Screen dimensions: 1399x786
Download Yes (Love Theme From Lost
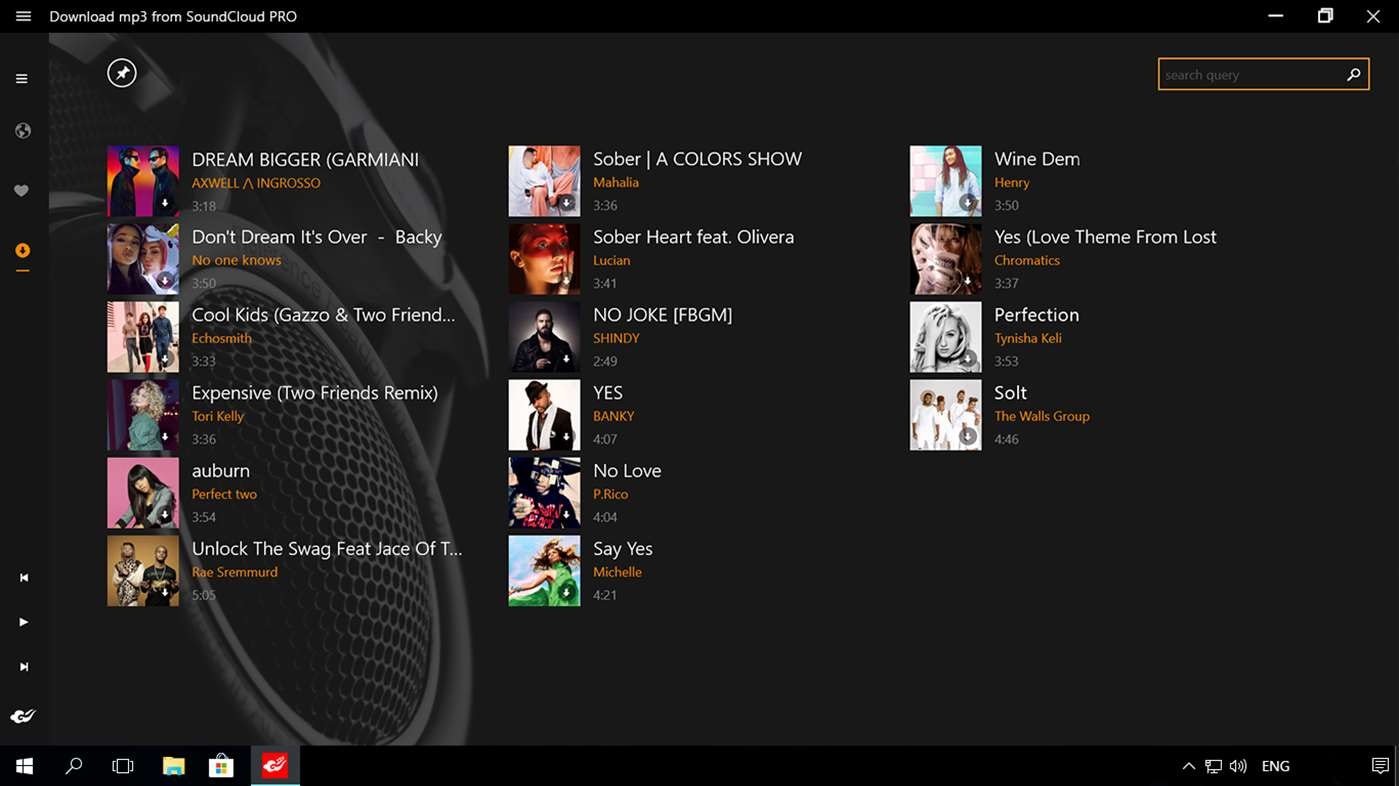coord(967,281)
